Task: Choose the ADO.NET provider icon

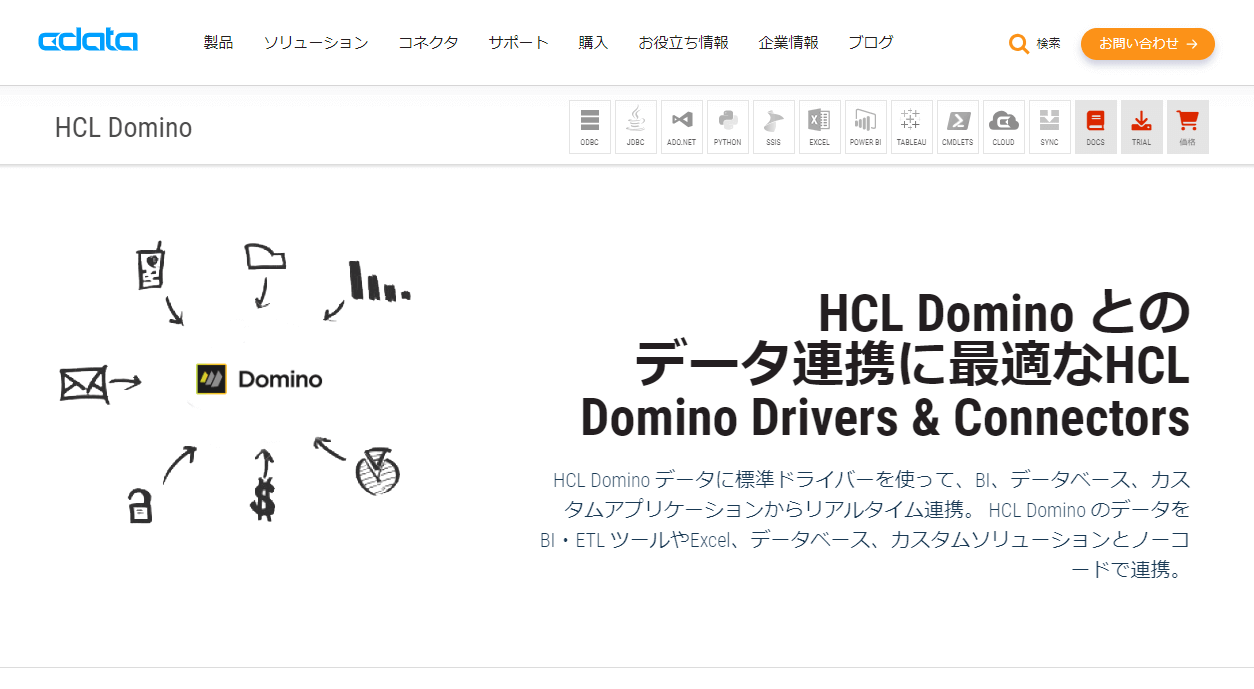Action: (682, 127)
